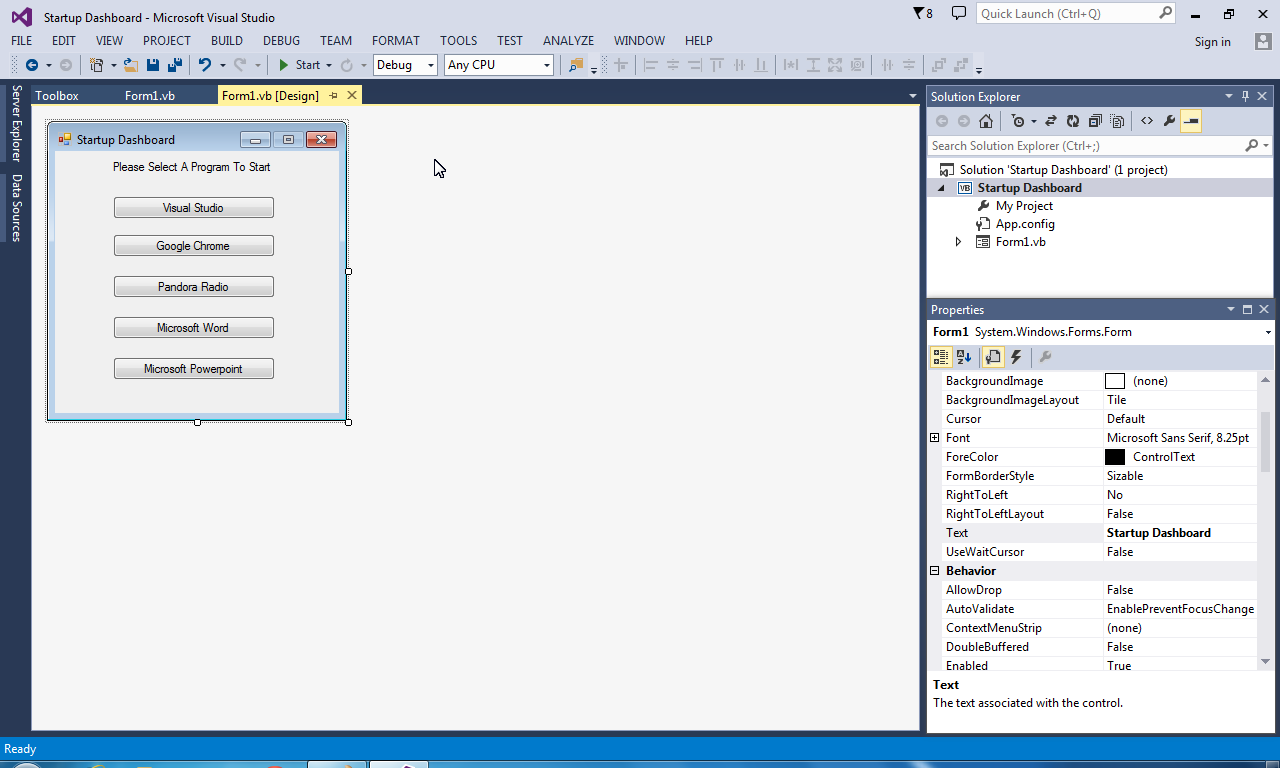Collapse the Startup Dashboard project node

[x=941, y=188]
